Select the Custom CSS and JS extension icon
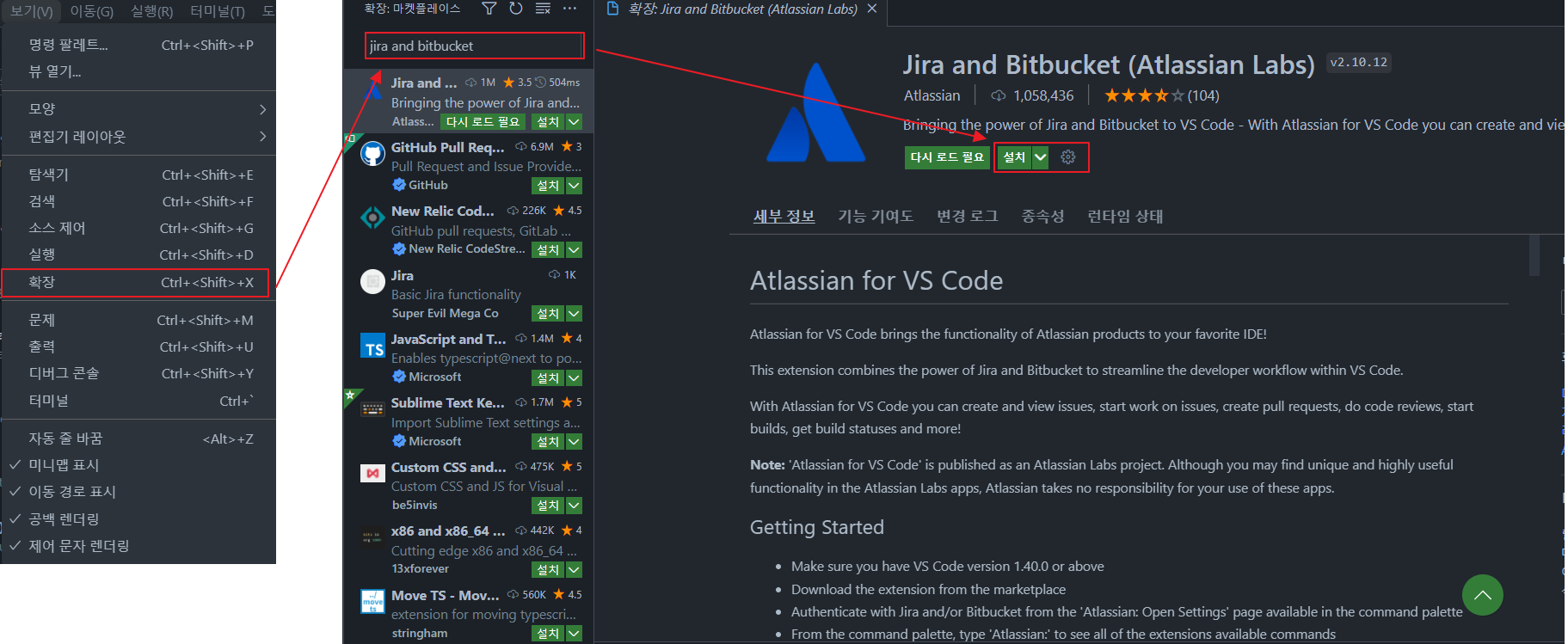 [372, 474]
